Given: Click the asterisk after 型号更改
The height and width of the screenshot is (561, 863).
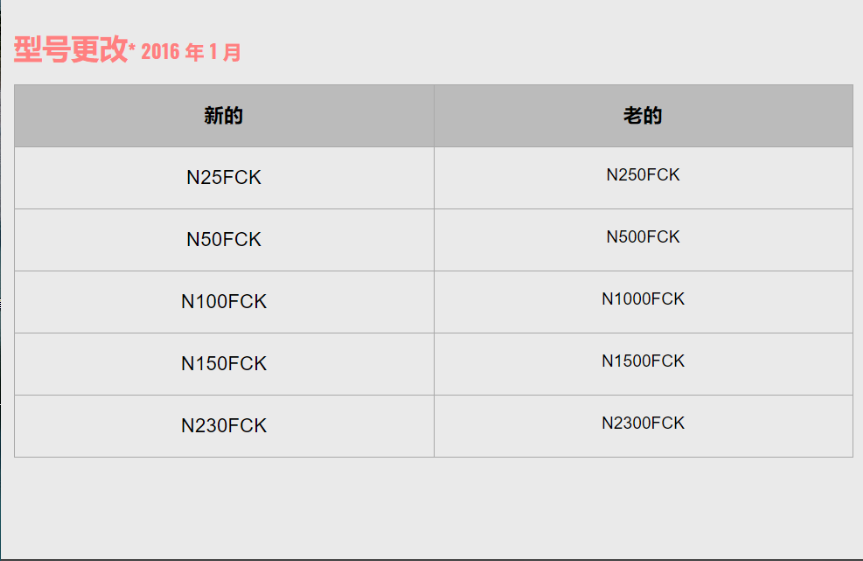Looking at the screenshot, I should click(132, 46).
